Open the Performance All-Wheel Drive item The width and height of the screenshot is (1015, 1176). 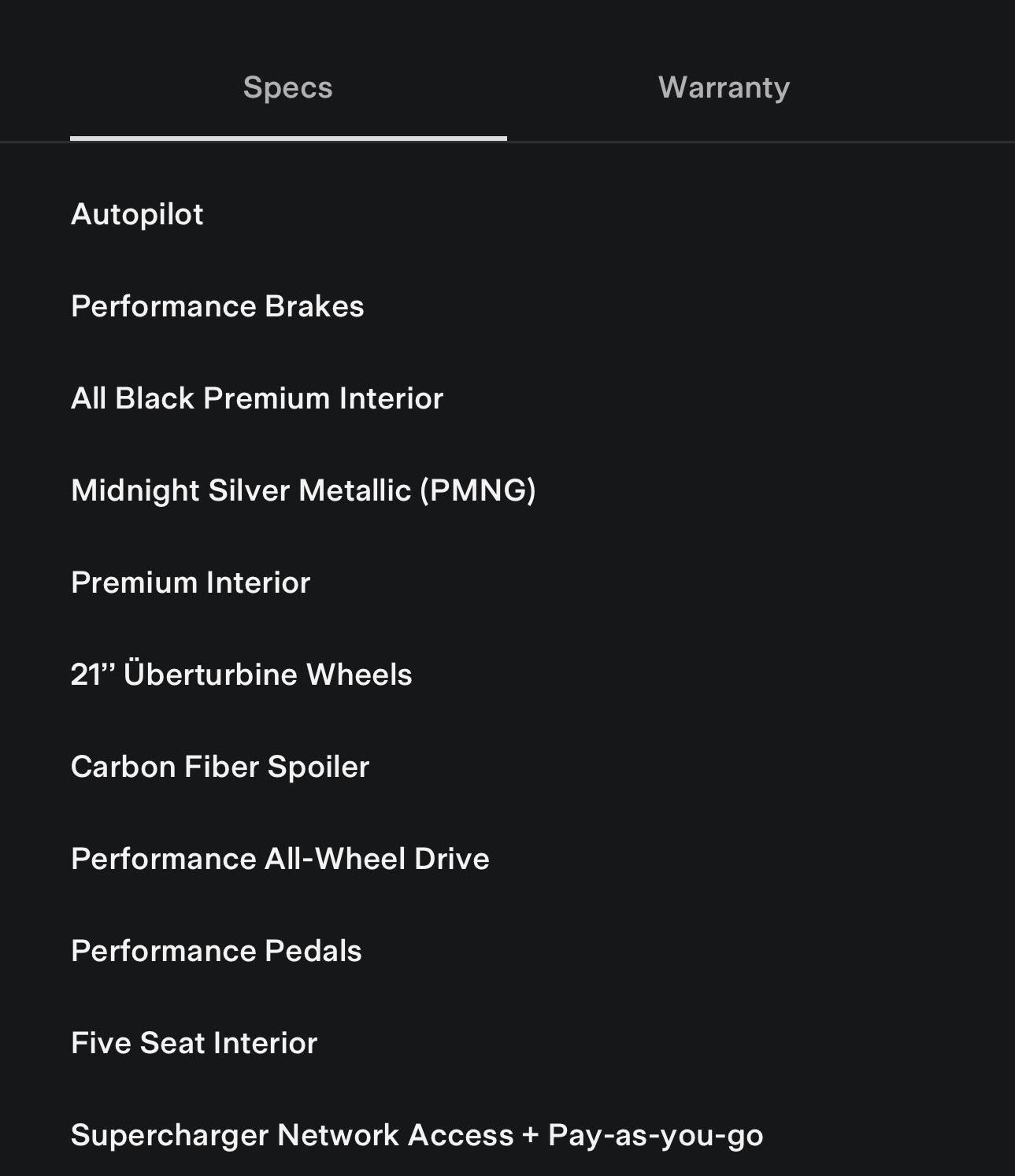(280, 859)
